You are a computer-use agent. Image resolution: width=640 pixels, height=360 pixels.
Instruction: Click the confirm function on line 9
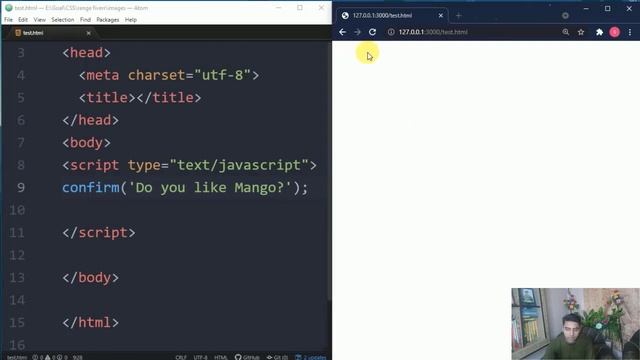click(91, 188)
